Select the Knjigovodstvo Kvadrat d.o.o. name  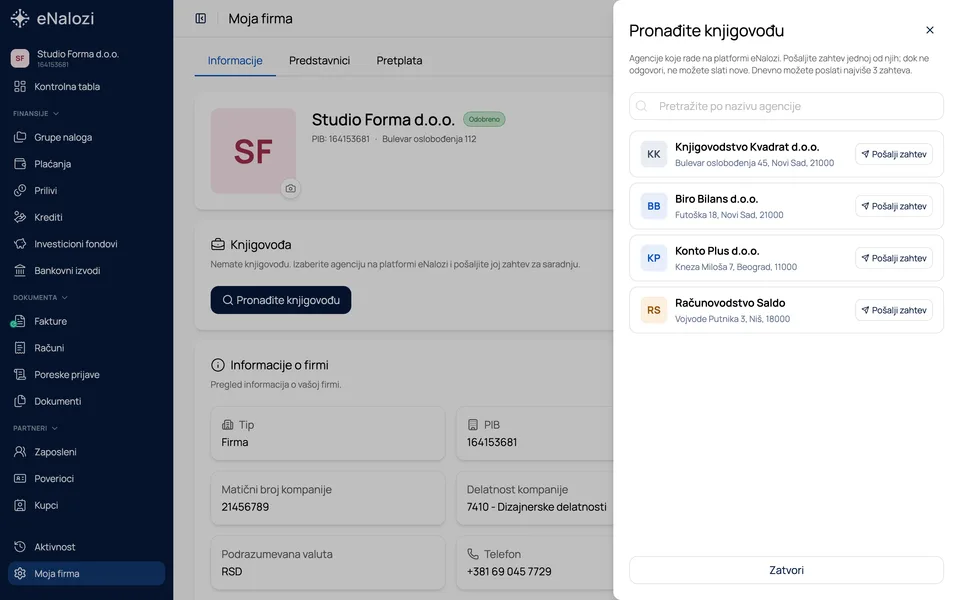[747, 147]
